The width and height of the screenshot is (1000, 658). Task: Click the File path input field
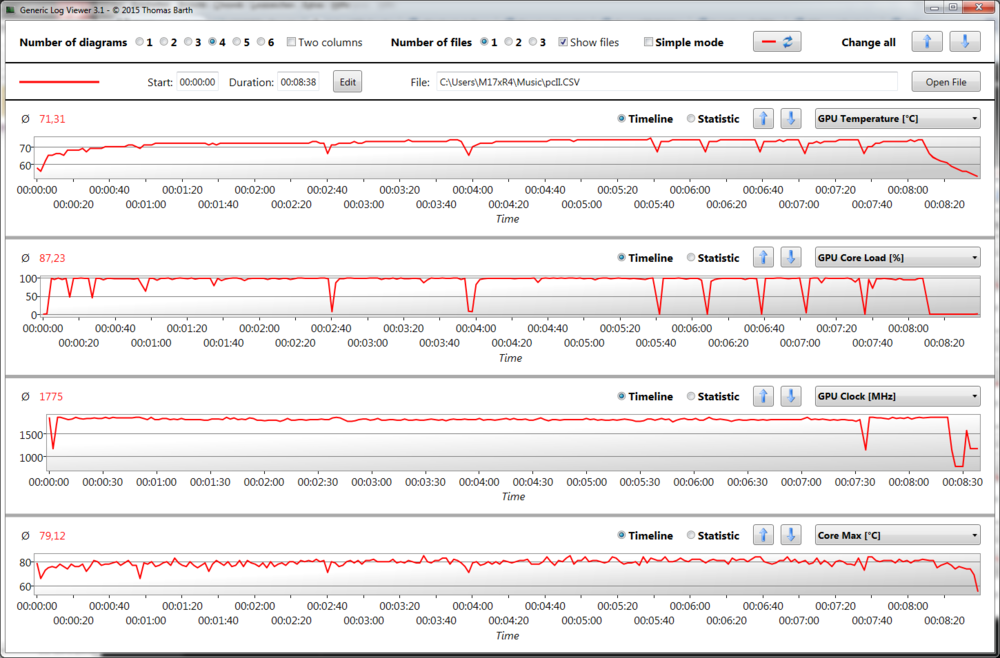665,82
